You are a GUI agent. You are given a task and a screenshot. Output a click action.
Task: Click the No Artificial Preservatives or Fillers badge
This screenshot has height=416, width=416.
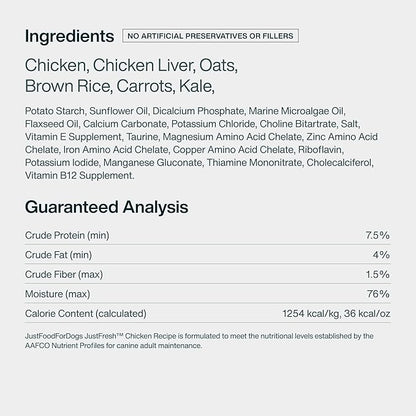pos(210,36)
